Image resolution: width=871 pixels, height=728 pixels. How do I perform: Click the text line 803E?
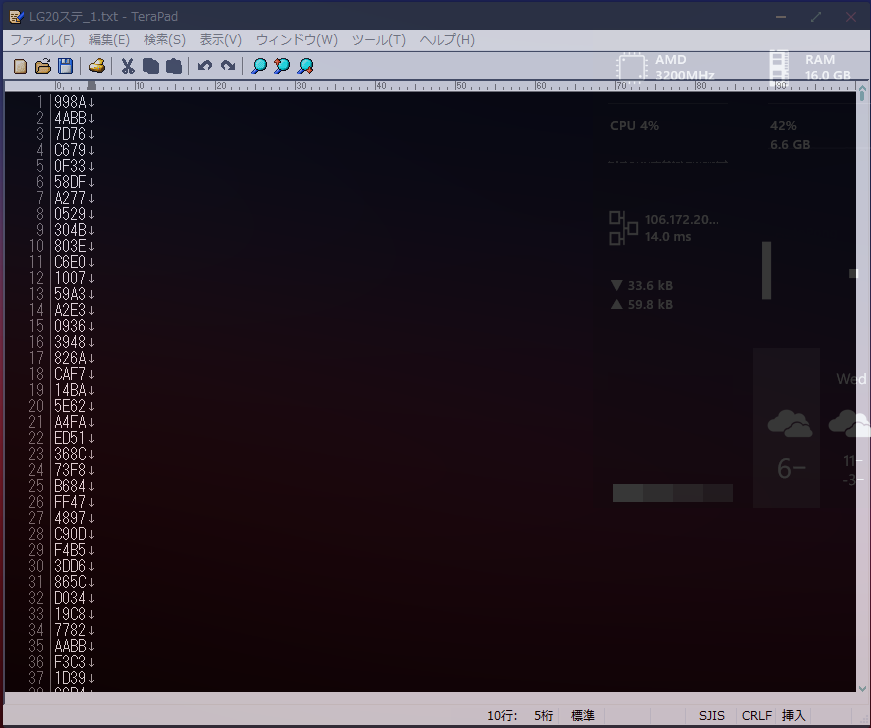70,246
